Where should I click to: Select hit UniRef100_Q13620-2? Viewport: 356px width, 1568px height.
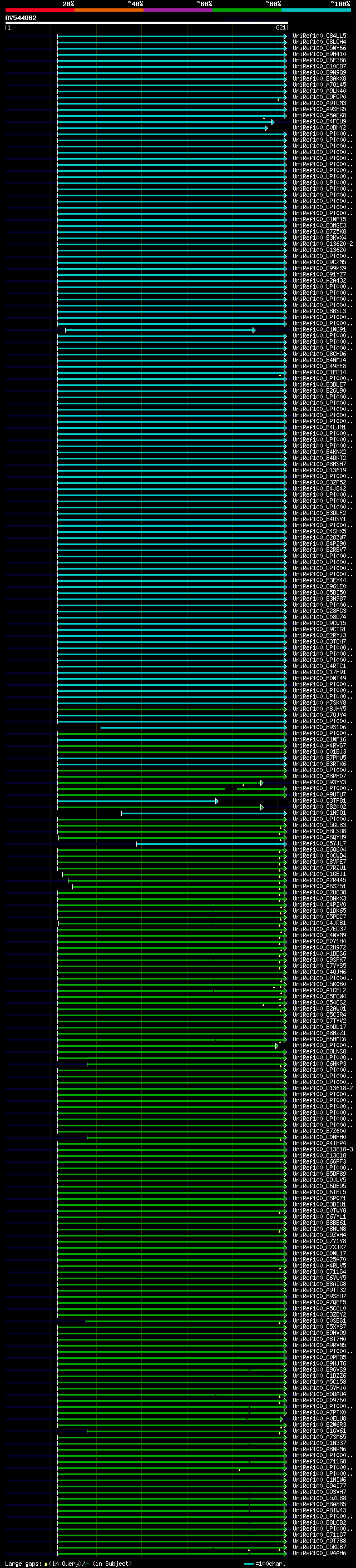click(x=323, y=244)
